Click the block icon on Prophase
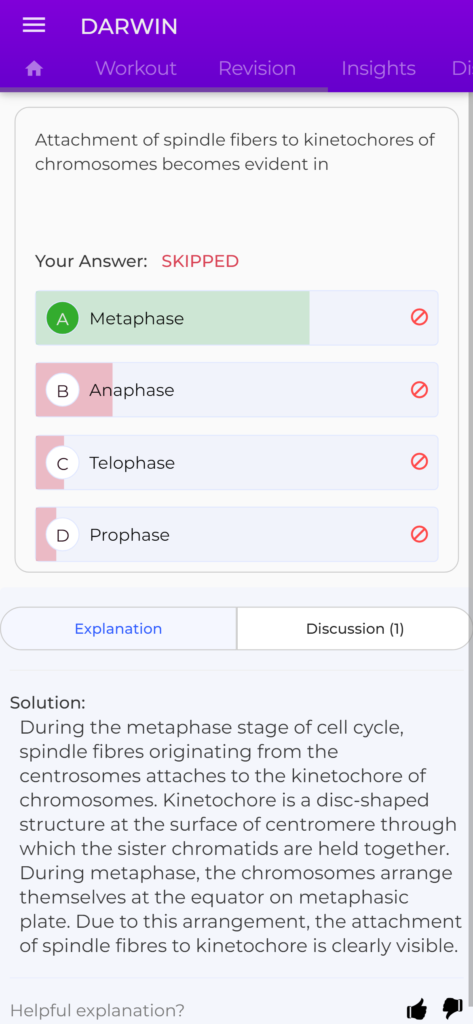This screenshot has height=1024, width=473. coord(419,534)
